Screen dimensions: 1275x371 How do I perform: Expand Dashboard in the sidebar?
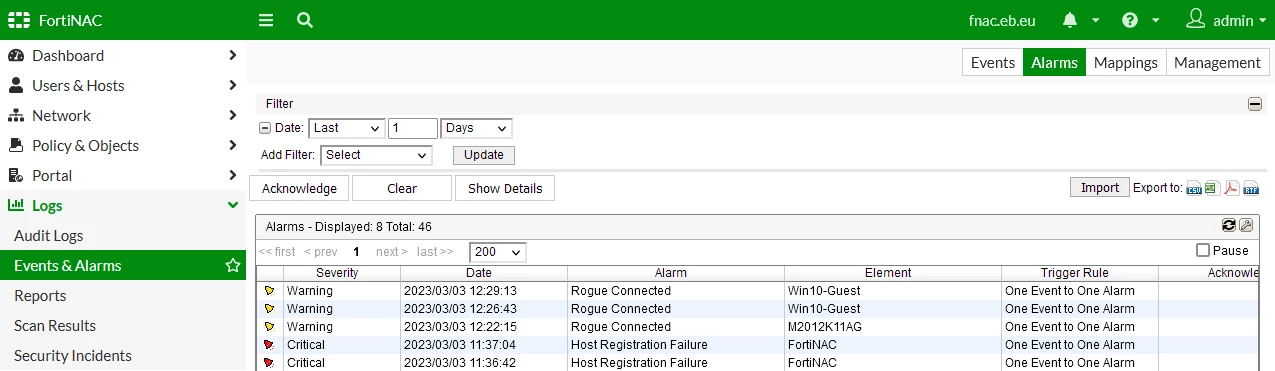(123, 56)
